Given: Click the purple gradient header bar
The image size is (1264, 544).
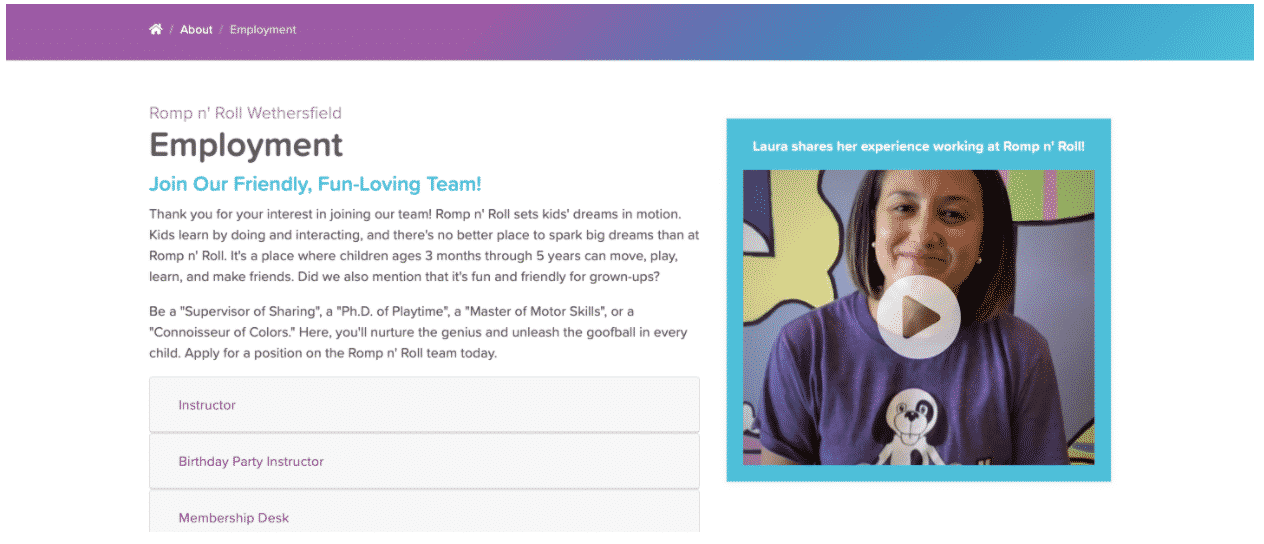Looking at the screenshot, I should click(x=630, y=31).
